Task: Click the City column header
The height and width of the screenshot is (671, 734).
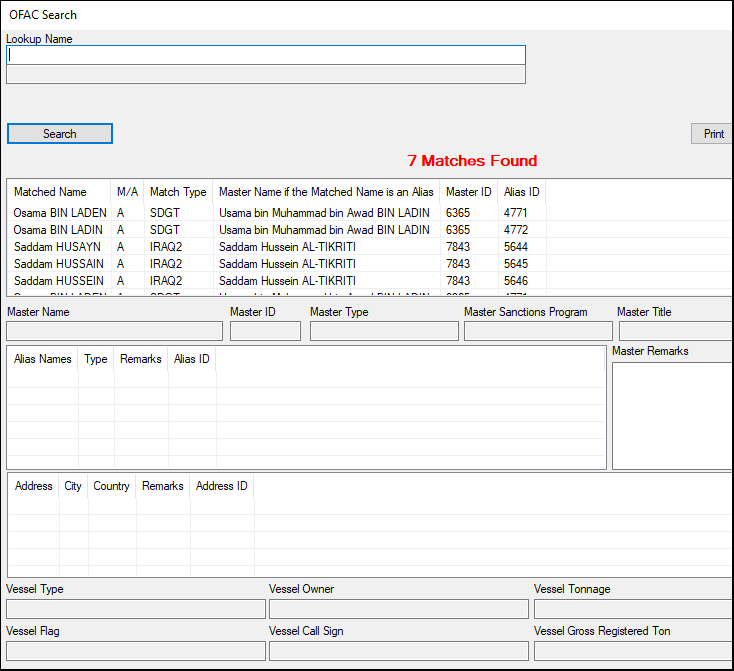Action: point(73,486)
